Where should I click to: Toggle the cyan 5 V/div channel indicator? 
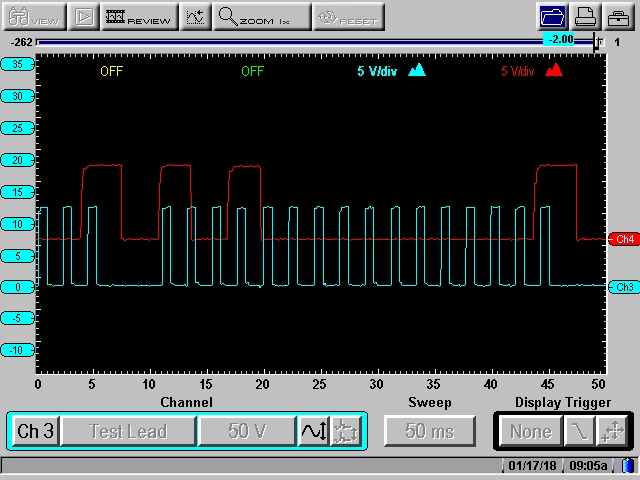[392, 71]
